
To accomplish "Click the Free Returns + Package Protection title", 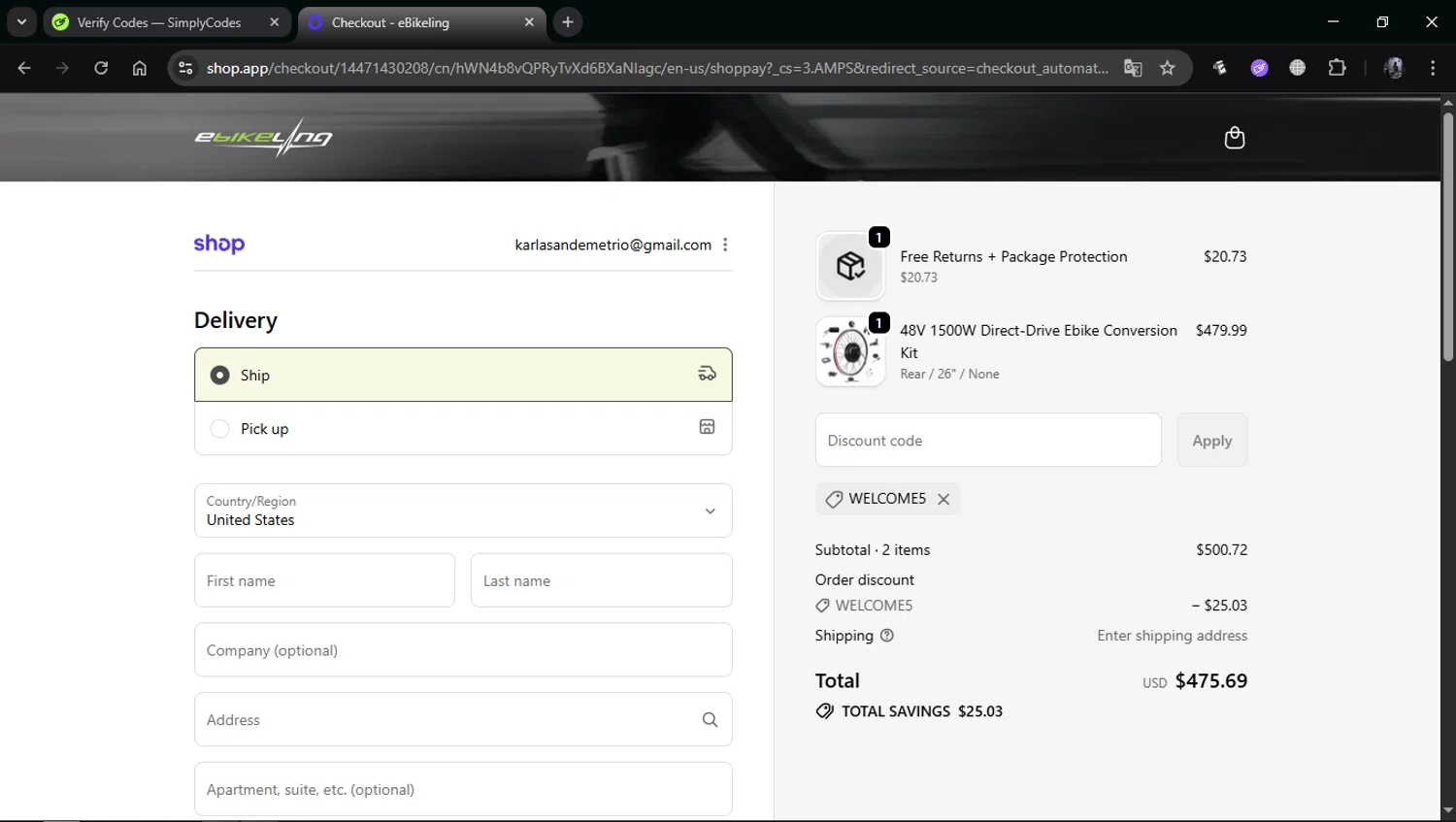I will coord(1013,256).
